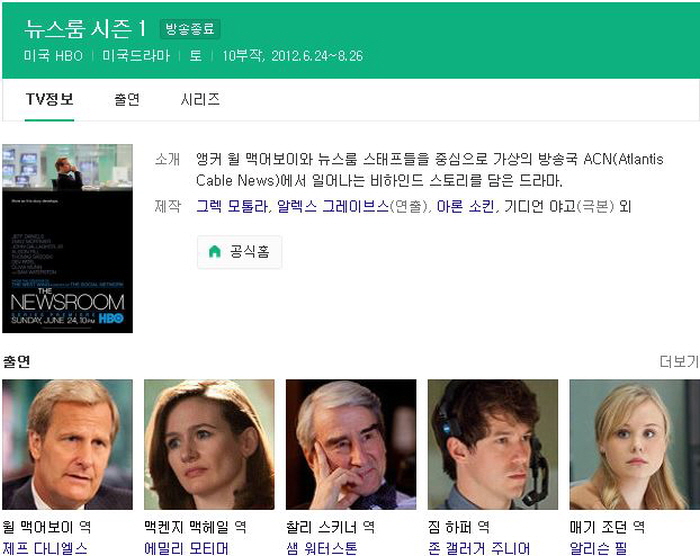This screenshot has height=556, width=700.
Task: Open the cast photo of 찰리 스키너
Action: coord(351,444)
